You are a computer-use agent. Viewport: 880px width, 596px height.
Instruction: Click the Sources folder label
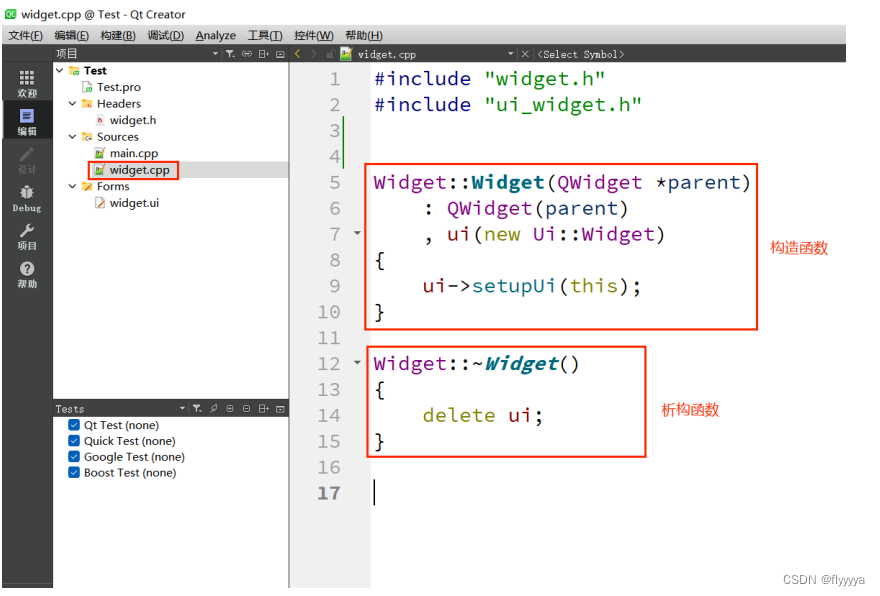[x=117, y=136]
